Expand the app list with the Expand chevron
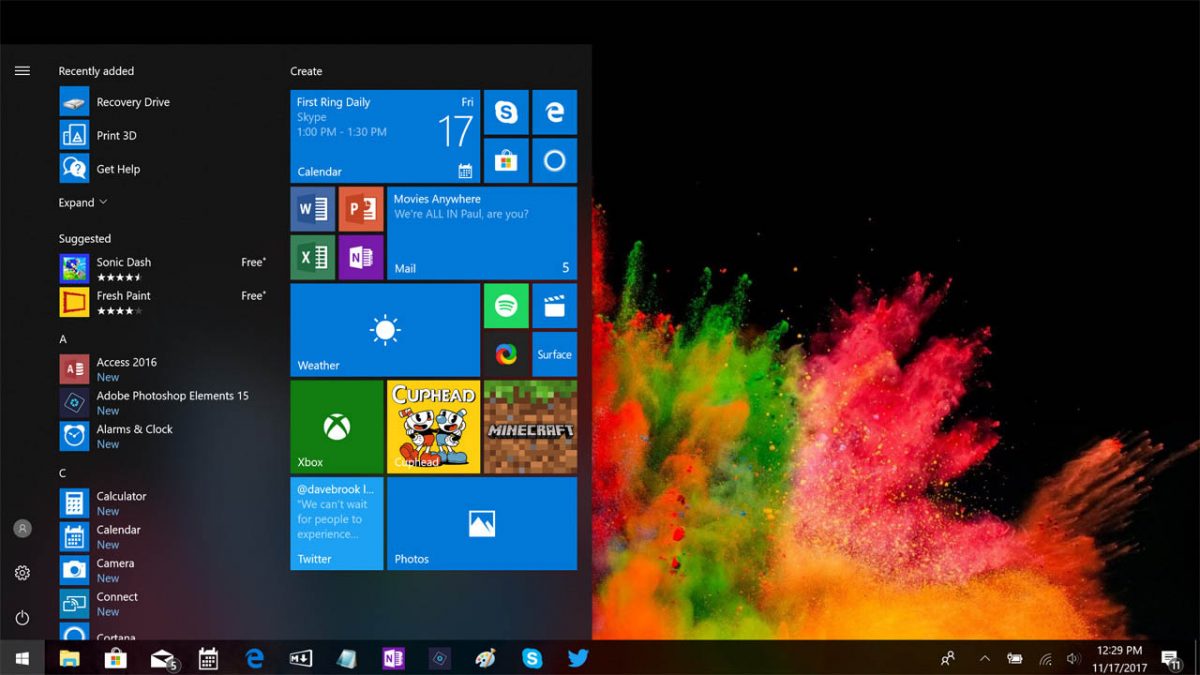 (x=76, y=202)
